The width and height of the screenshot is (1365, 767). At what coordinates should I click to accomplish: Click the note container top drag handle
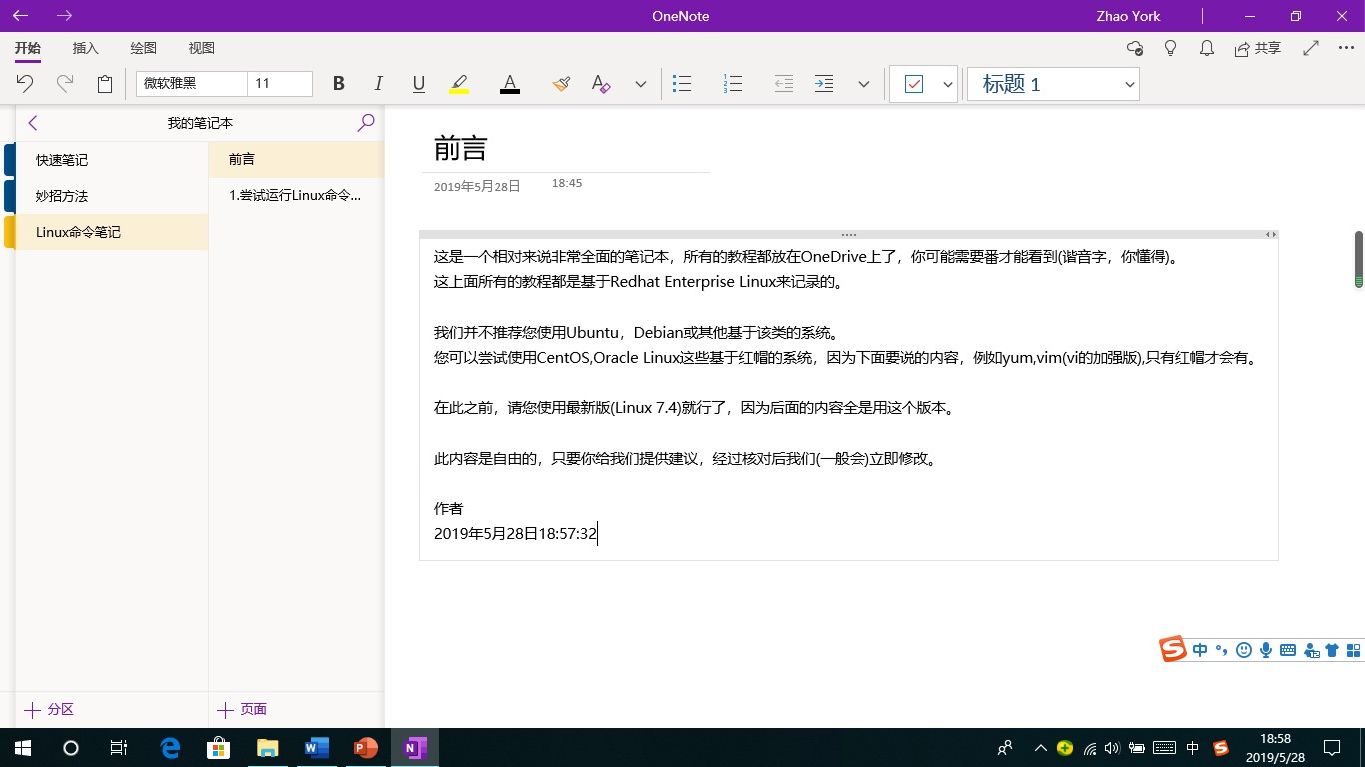point(849,234)
